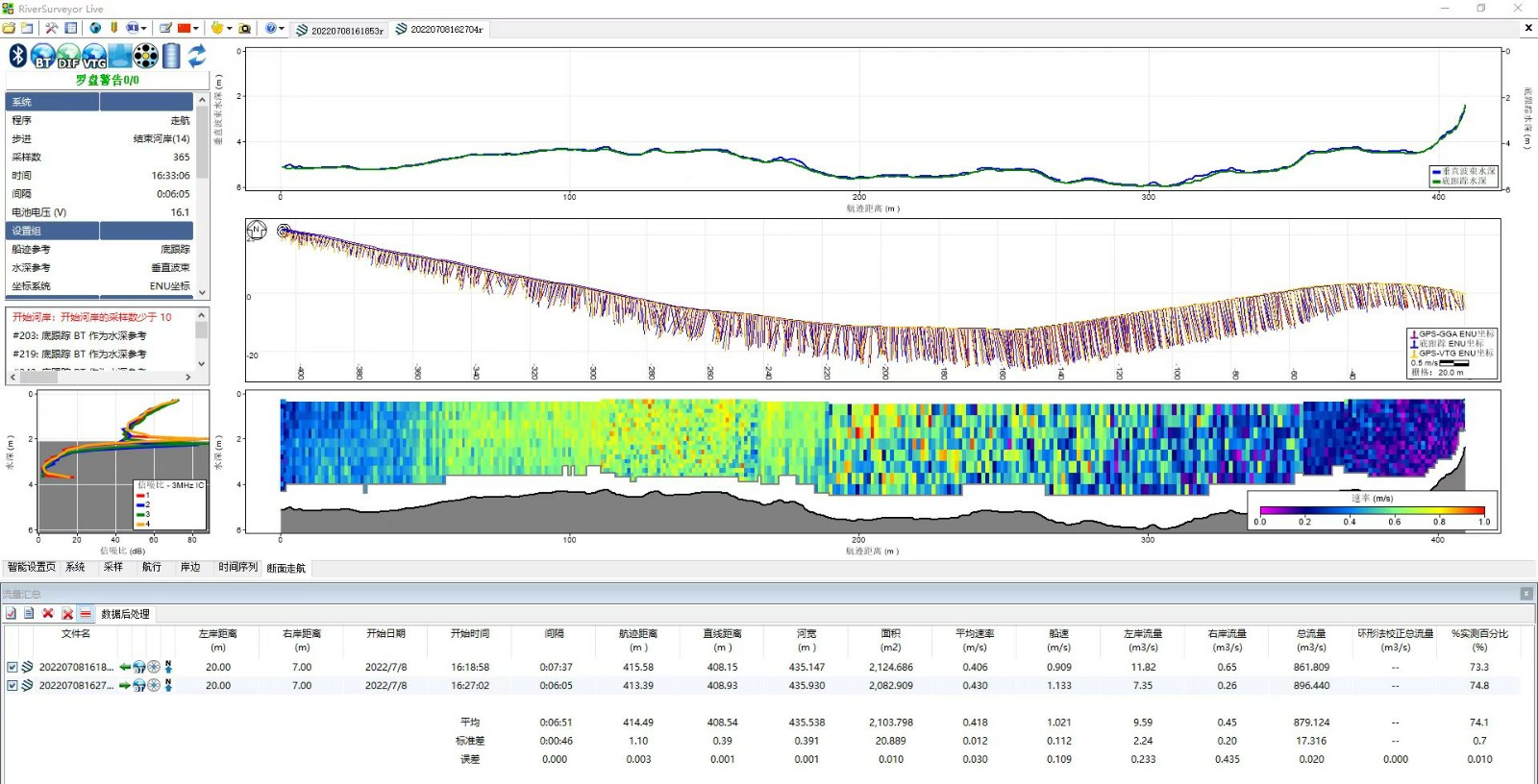This screenshot has height=784, width=1538.
Task: Switch to the 时间序列 tab
Action: click(x=237, y=568)
